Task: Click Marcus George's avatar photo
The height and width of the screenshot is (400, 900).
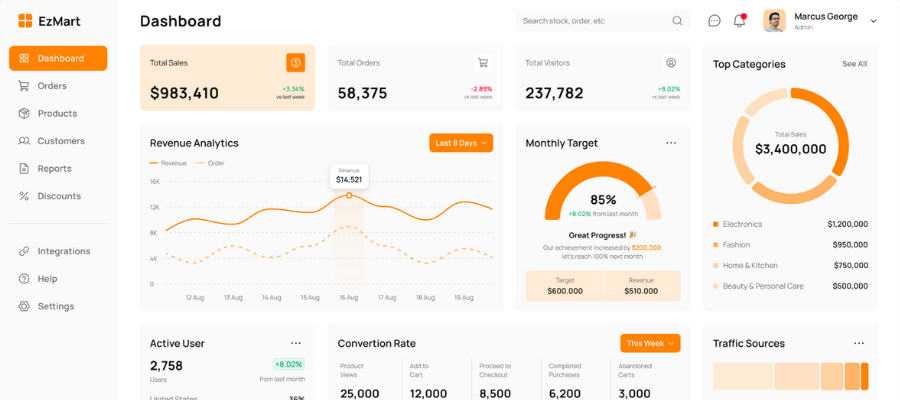Action: (x=774, y=21)
